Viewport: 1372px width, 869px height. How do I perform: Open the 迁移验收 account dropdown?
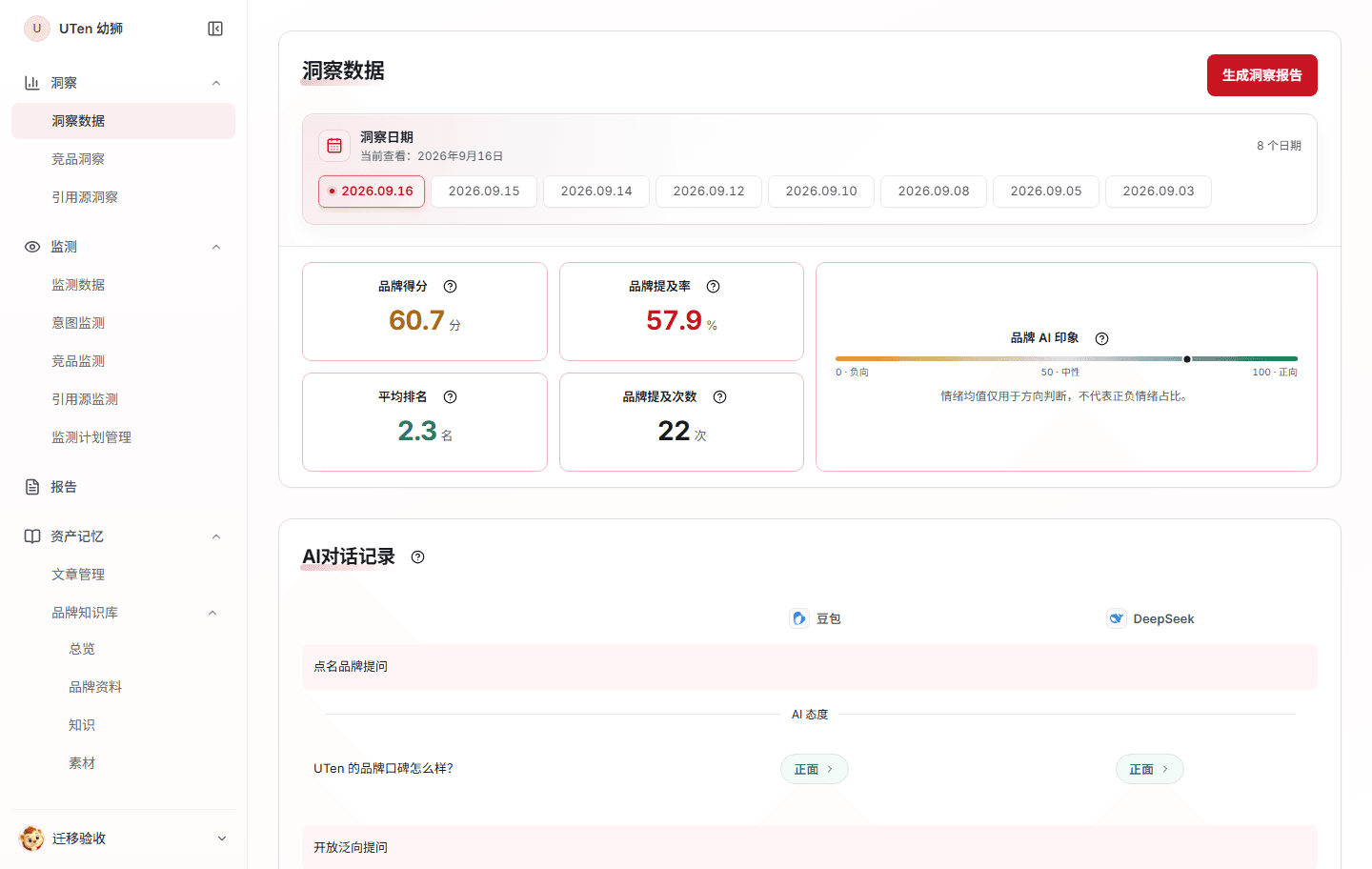click(222, 839)
